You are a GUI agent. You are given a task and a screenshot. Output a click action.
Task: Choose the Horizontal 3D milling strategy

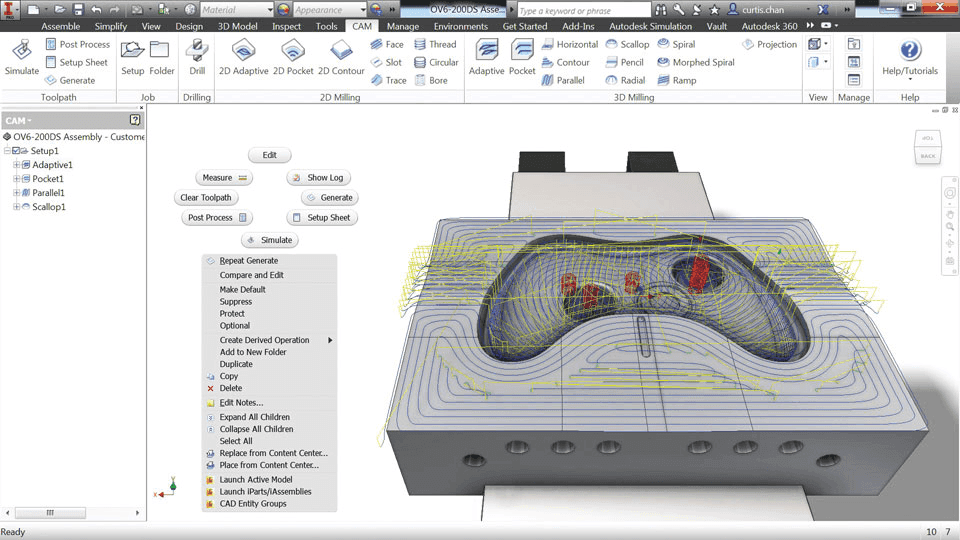[569, 44]
